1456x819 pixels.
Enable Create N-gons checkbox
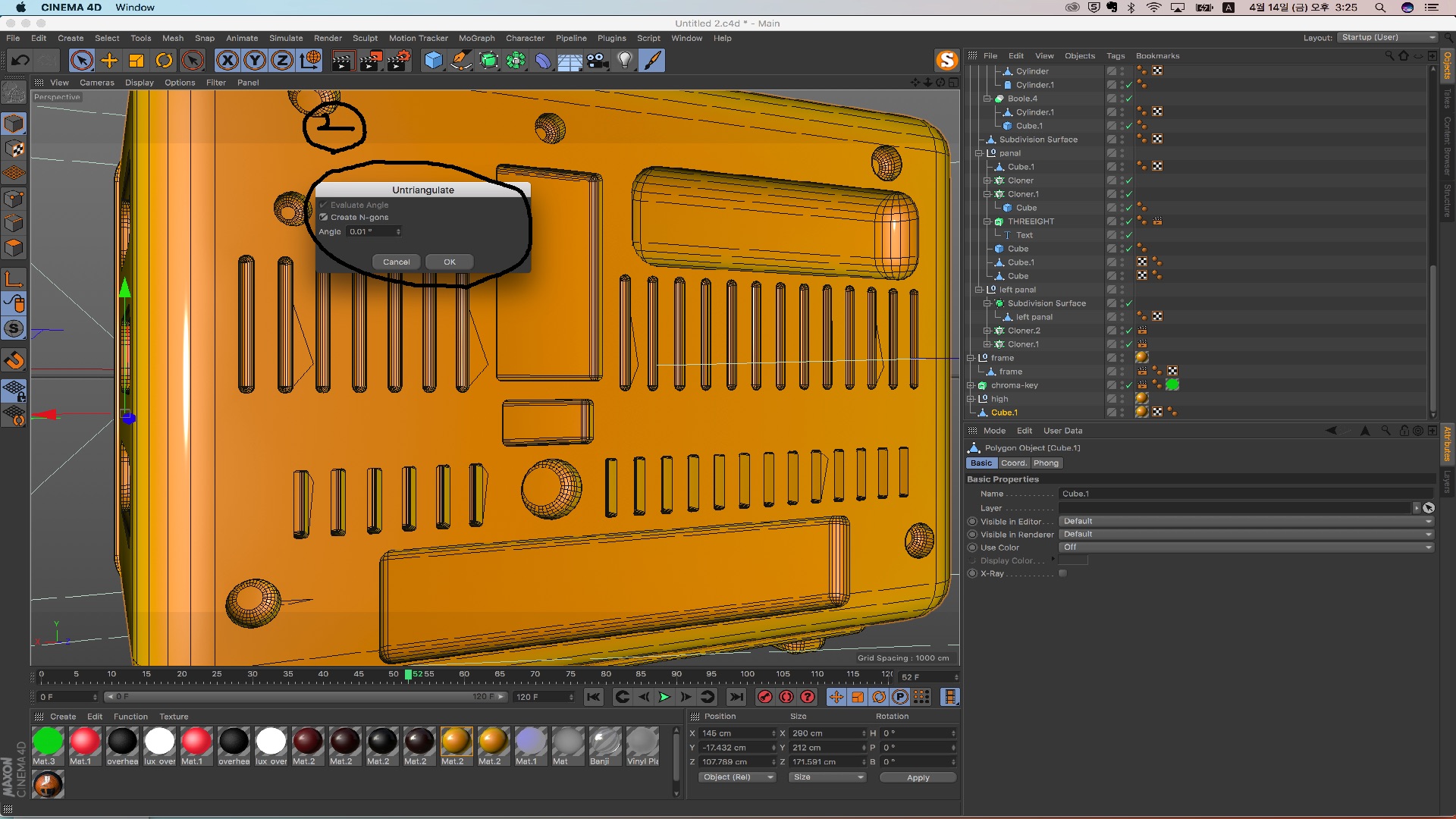tap(324, 217)
